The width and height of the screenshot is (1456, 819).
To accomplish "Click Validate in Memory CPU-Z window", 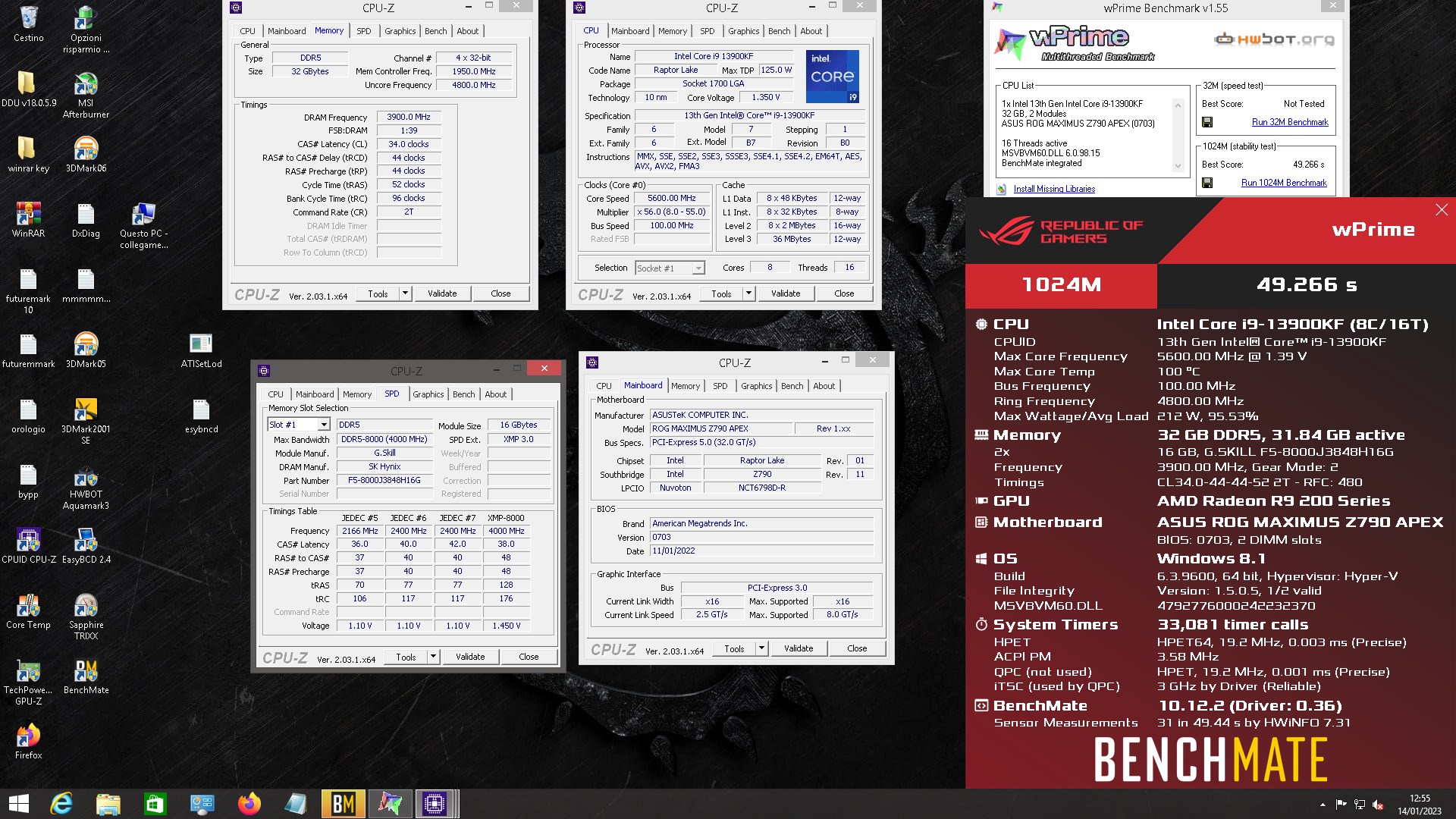I will coord(442,293).
